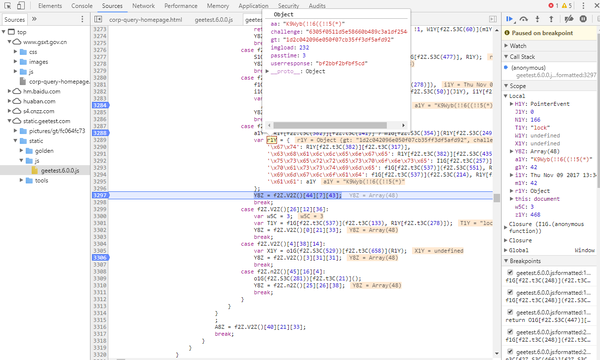The image size is (600, 360).
Task: Toggle pause on exceptions button
Action: pos(583,19)
